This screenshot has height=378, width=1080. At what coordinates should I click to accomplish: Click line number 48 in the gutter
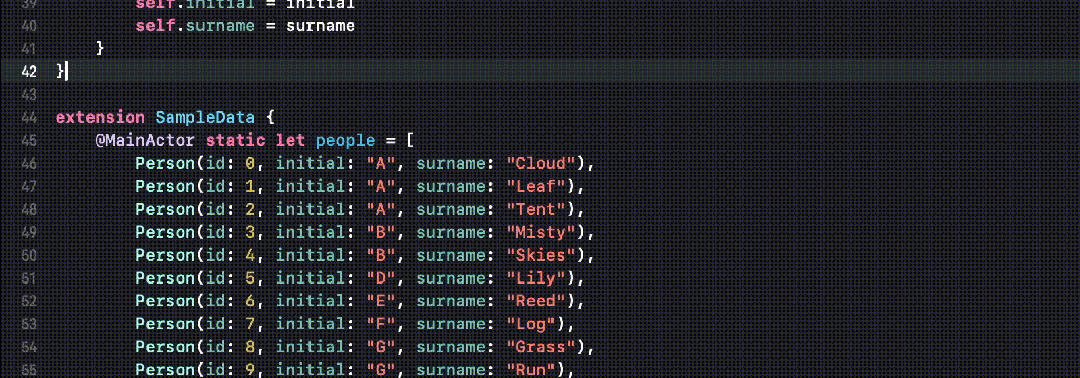[29, 209]
